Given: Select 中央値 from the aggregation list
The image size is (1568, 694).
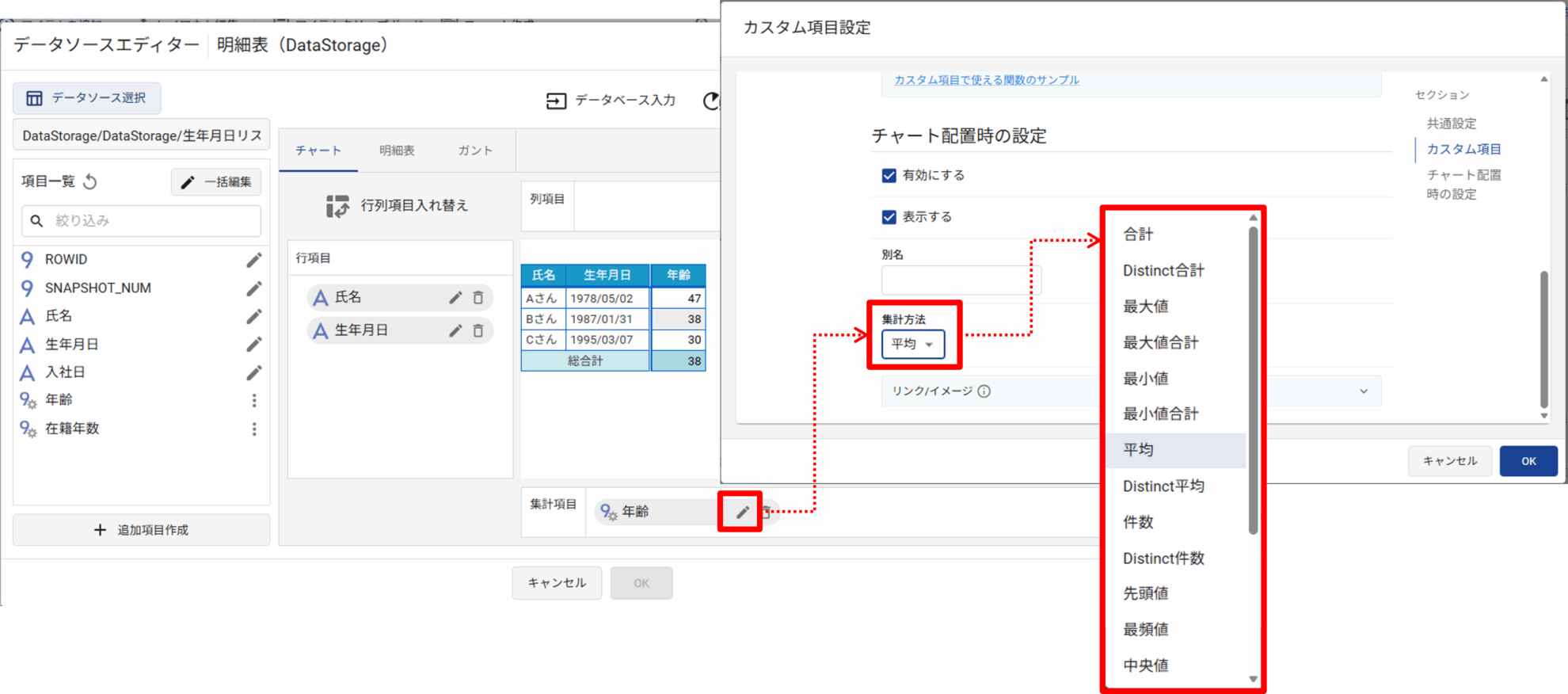Looking at the screenshot, I should pyautogui.click(x=1145, y=665).
